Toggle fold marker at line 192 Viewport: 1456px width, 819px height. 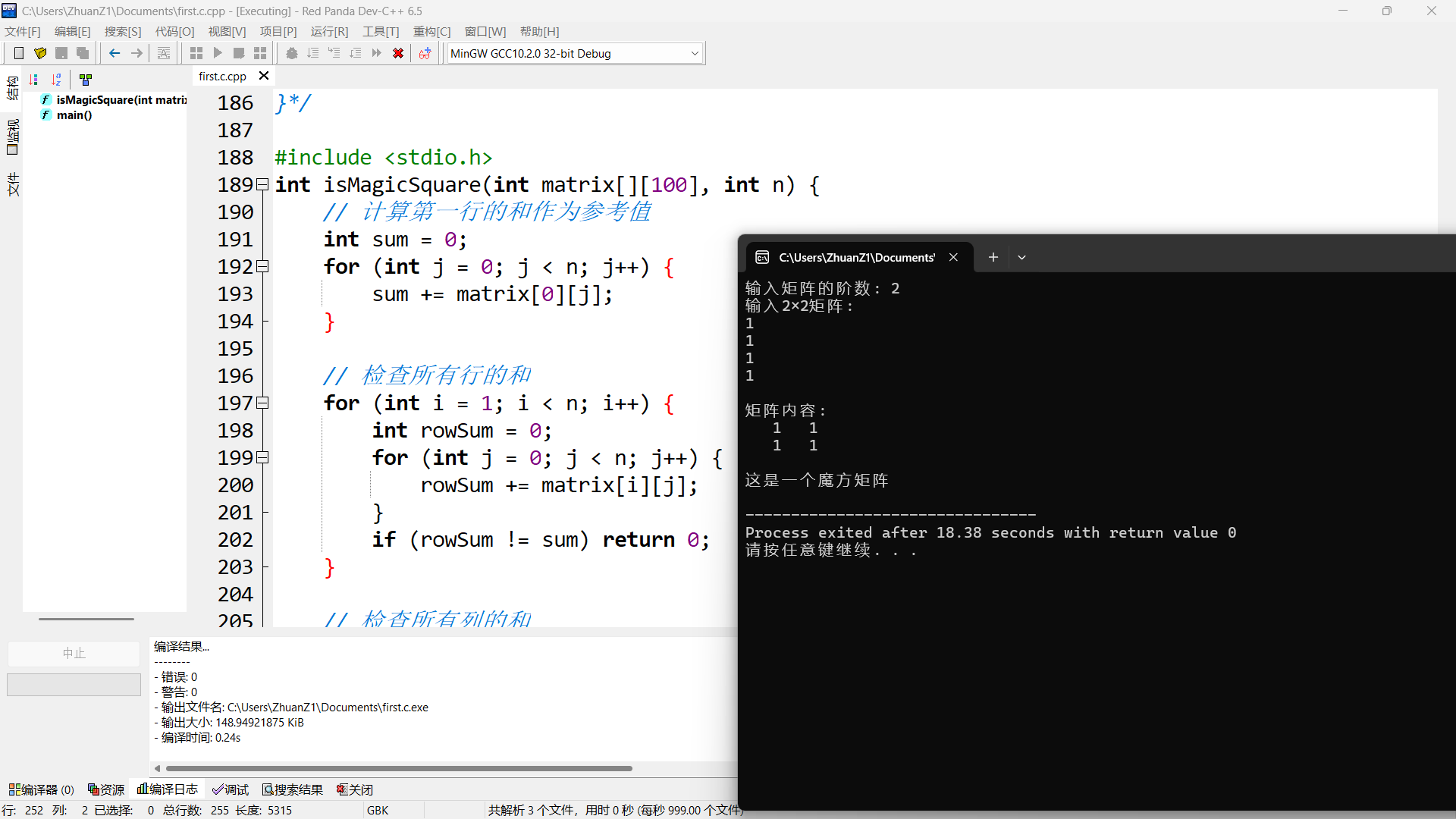[x=262, y=266]
